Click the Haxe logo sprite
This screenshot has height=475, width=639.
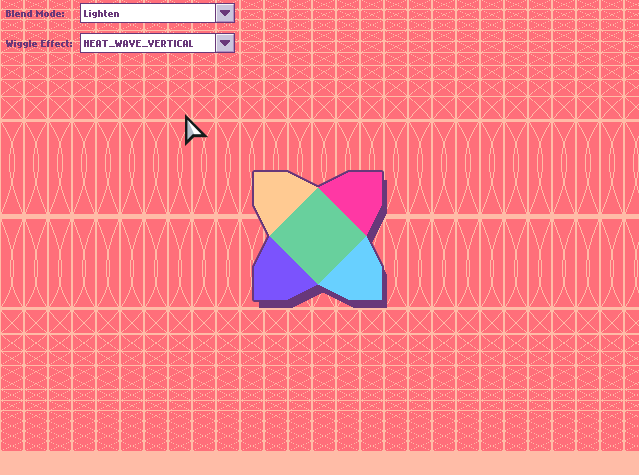[319, 238]
